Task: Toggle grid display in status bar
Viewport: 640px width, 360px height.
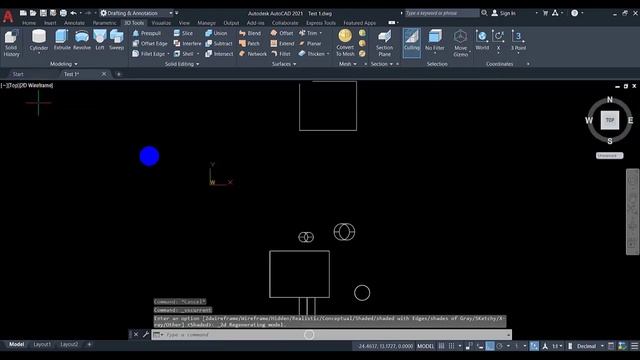Action: pyautogui.click(x=441, y=346)
